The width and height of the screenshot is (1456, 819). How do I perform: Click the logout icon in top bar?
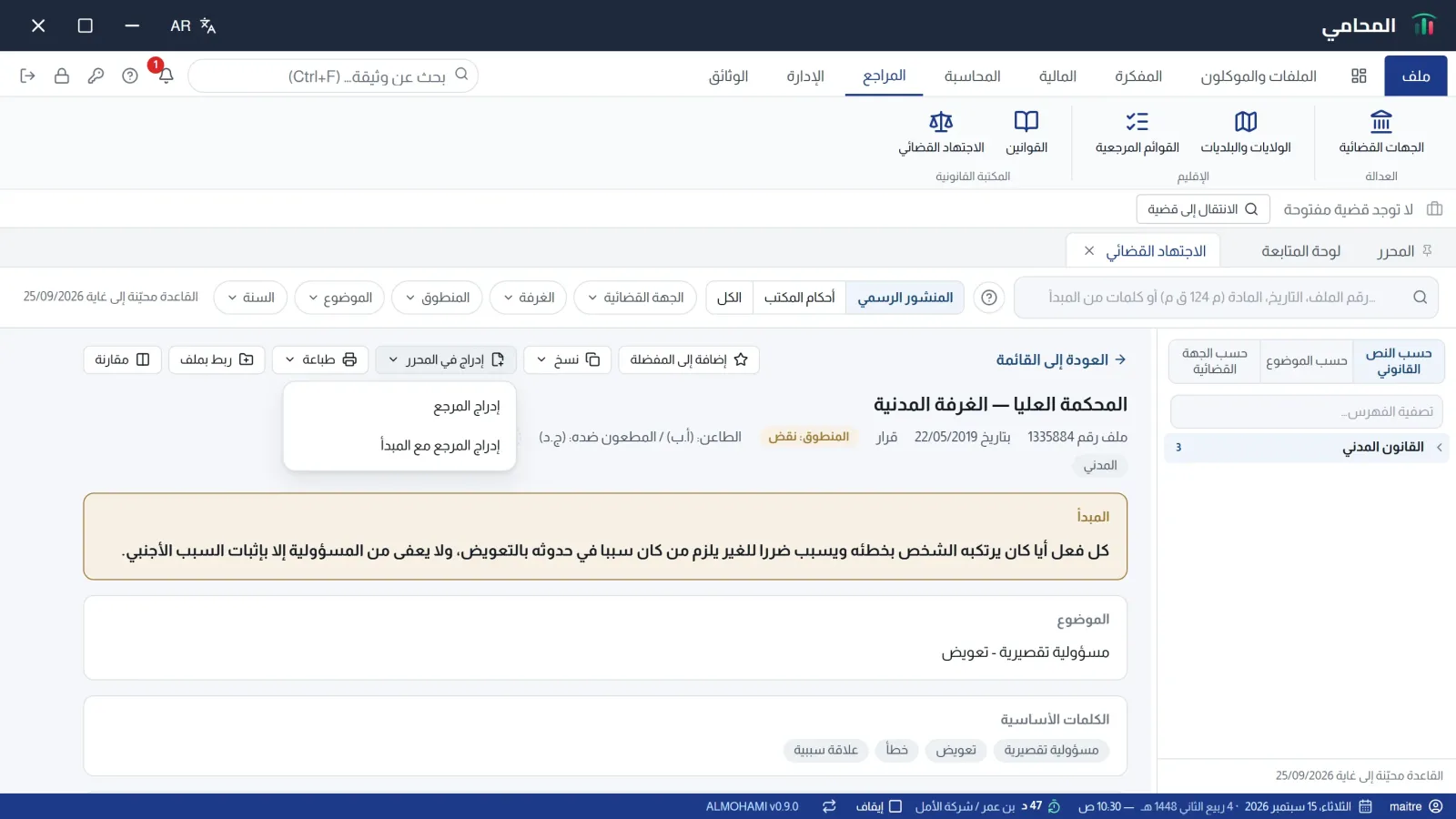(27, 76)
